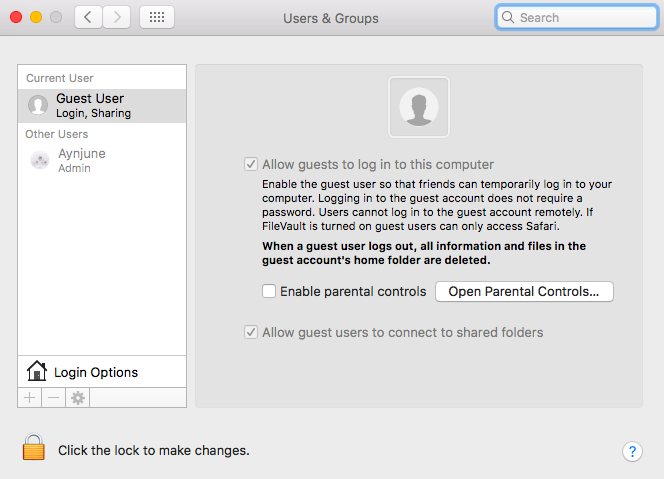Toggle Allow guests to log in checkbox
This screenshot has width=664, height=479.
pos(251,164)
